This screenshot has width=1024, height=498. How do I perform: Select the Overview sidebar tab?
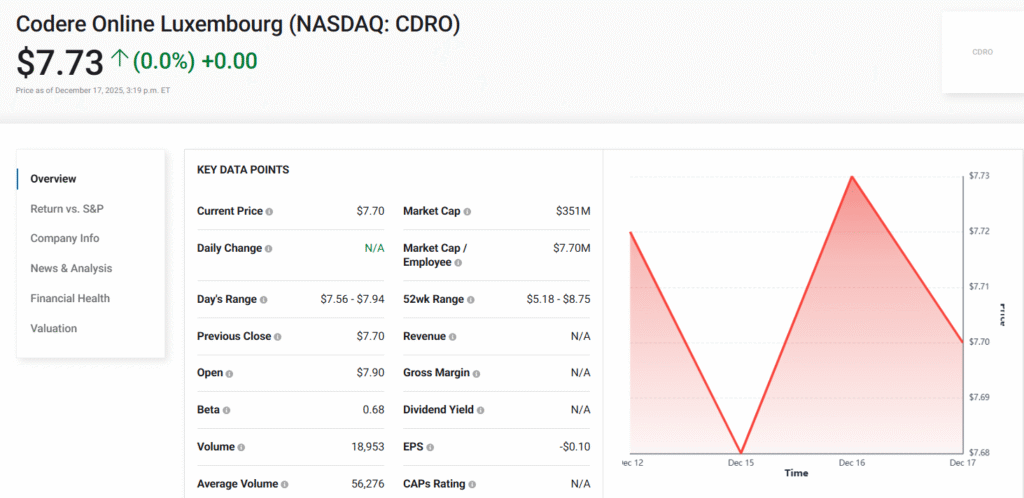(x=53, y=179)
